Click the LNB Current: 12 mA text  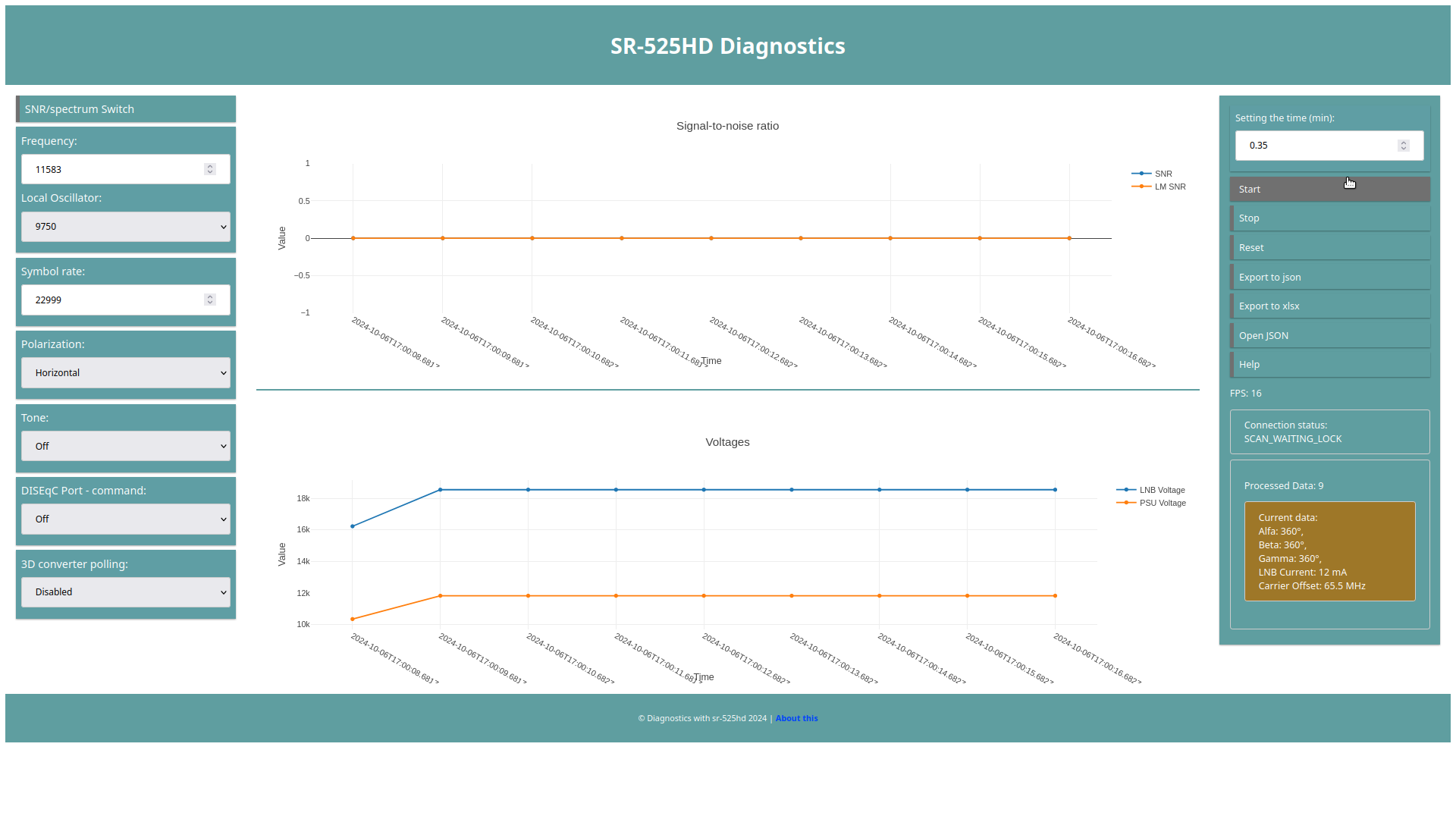tap(1303, 573)
